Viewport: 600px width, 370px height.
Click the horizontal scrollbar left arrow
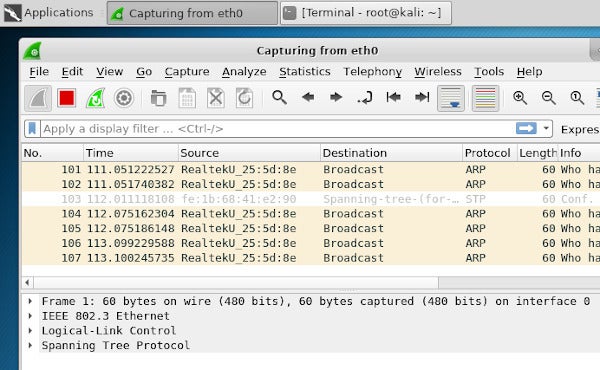click(27, 283)
